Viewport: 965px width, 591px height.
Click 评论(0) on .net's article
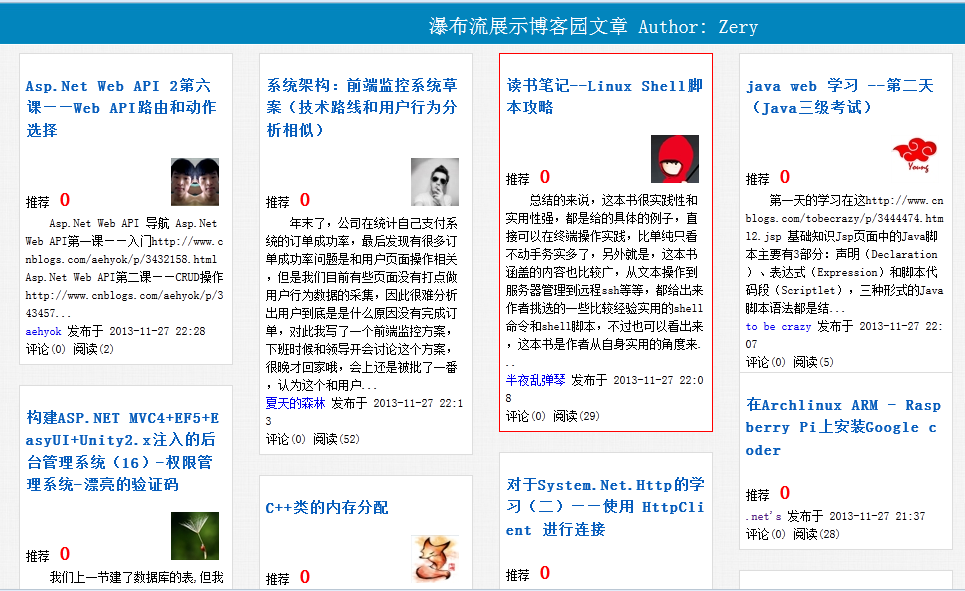click(766, 534)
